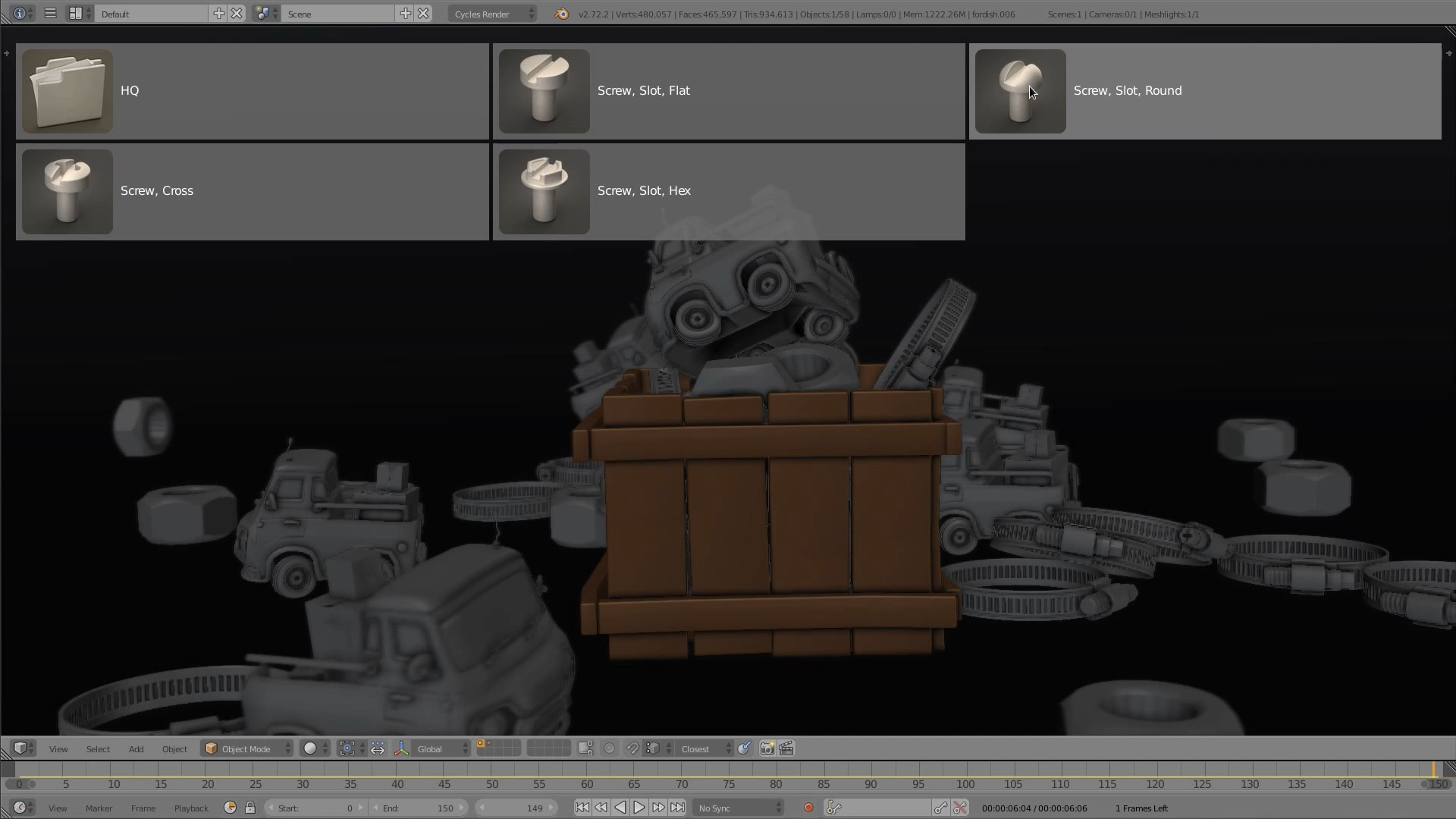Open snap element type selector
This screenshot has height=819, width=1456.
[x=657, y=748]
